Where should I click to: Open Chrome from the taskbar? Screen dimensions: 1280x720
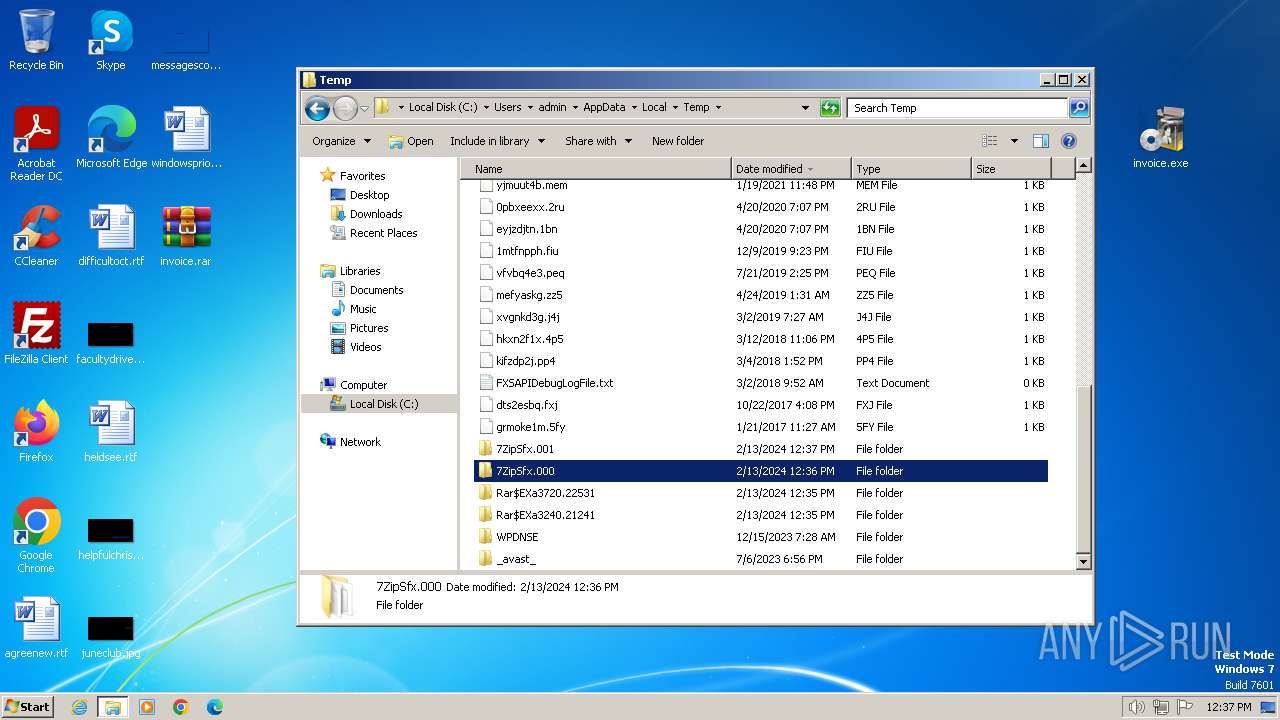click(181, 707)
